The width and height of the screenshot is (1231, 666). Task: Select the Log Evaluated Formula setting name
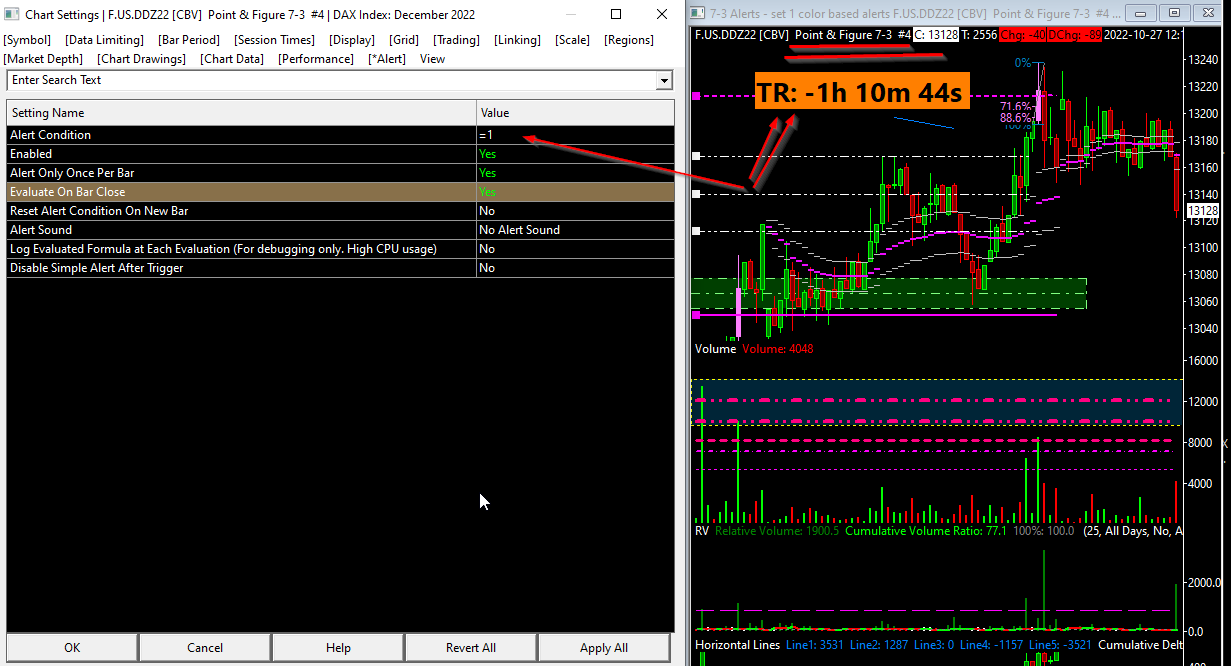click(241, 249)
